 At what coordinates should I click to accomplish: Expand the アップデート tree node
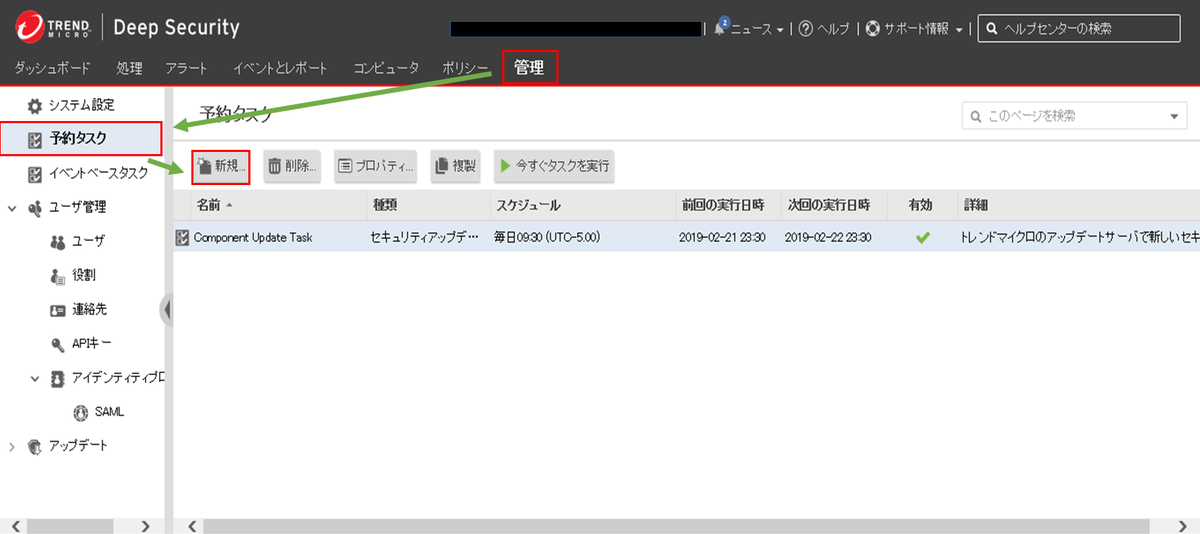pyautogui.click(x=12, y=446)
